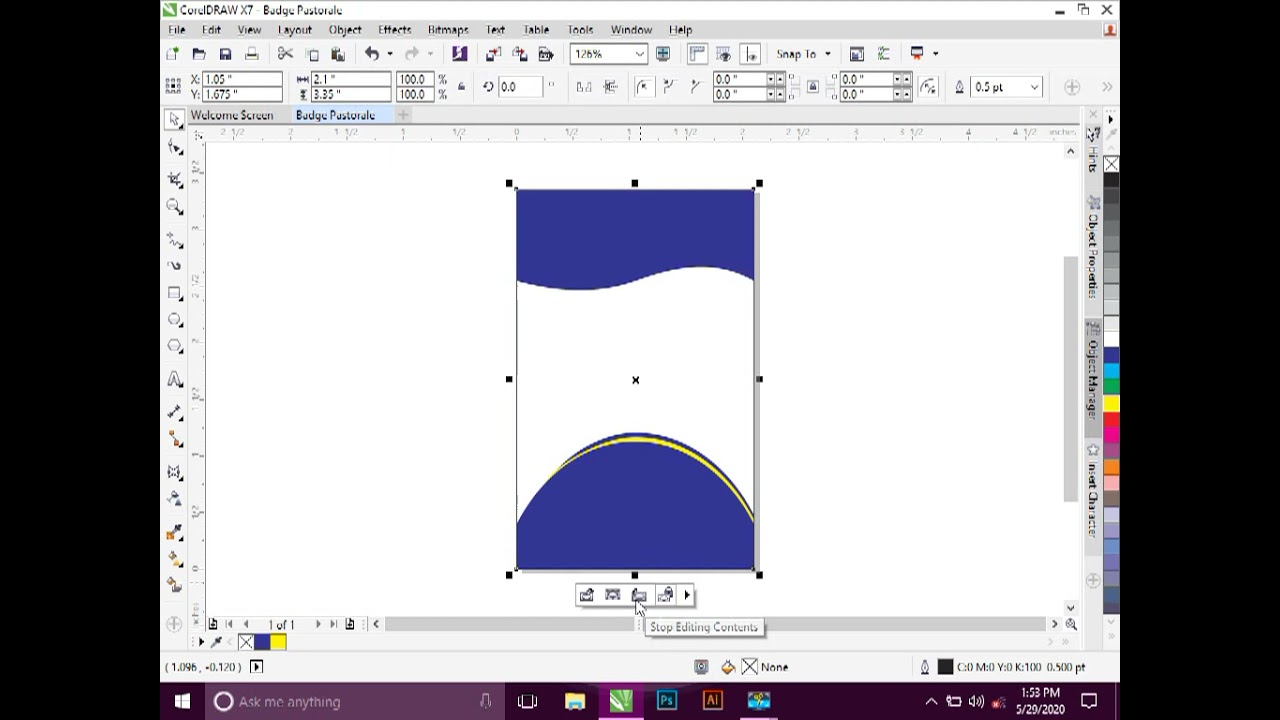This screenshot has height=720, width=1280.
Task: Open the outline width 0.5 pt dropdown
Action: 1034,87
